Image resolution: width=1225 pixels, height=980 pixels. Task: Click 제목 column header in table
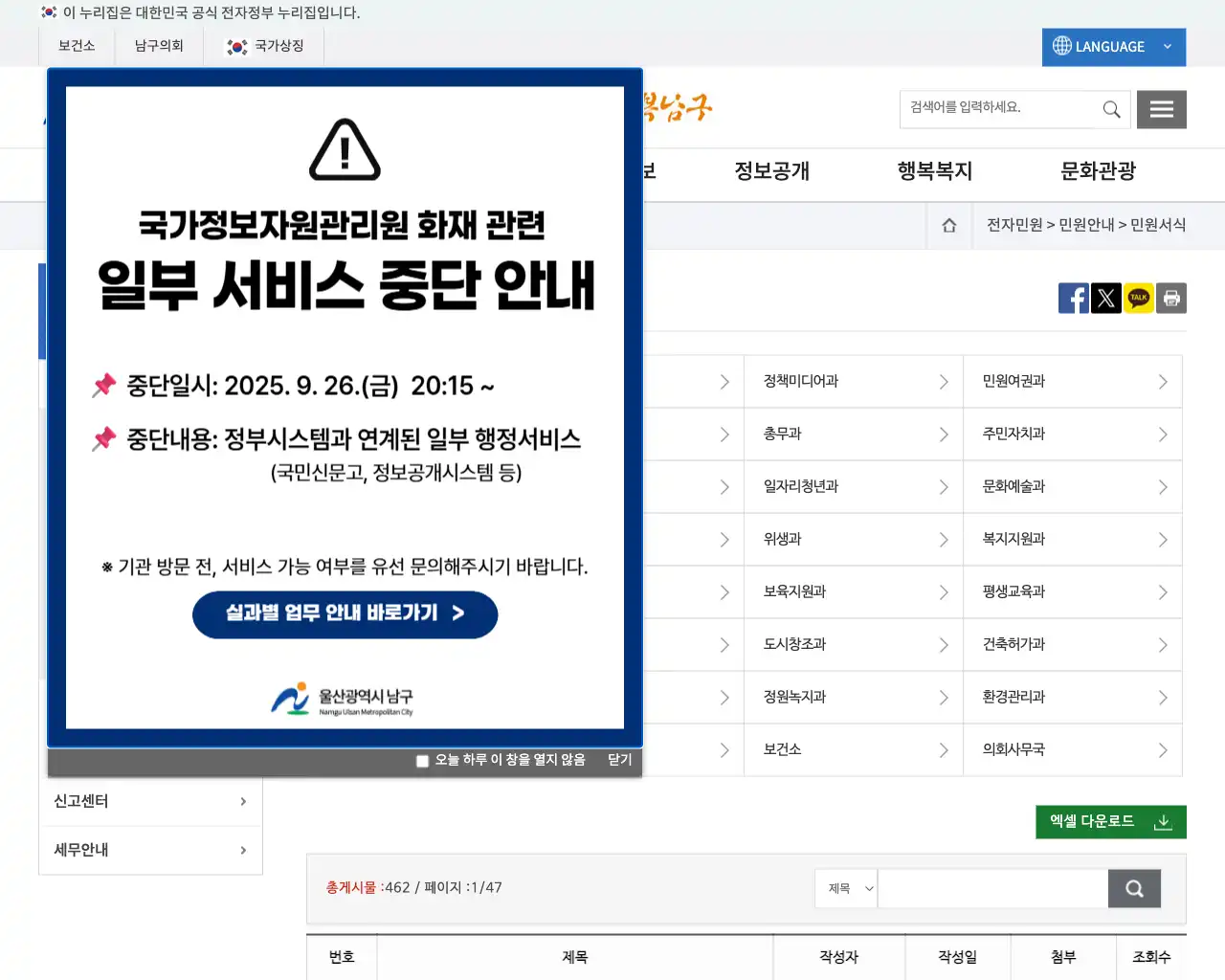pyautogui.click(x=575, y=957)
